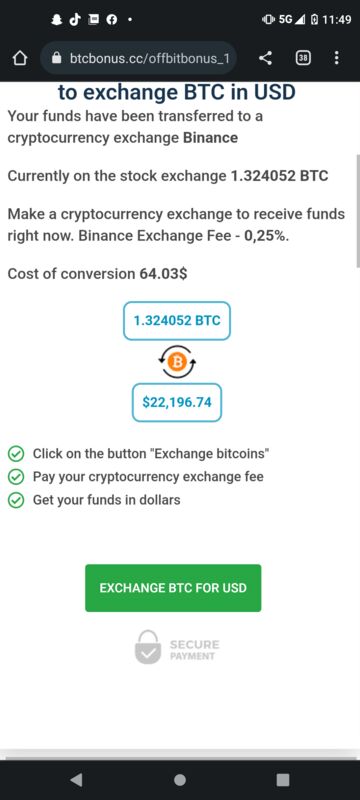Tap the 1.324052 BTC amount box
Viewport: 360px width, 800px height.
(177, 321)
